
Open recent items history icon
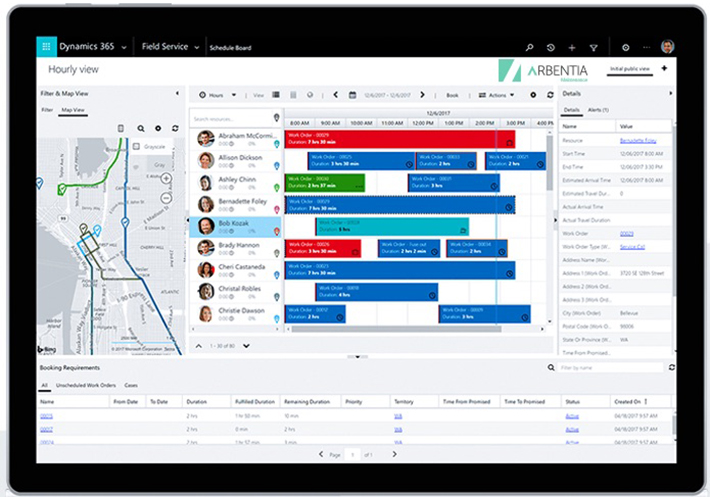click(x=551, y=47)
